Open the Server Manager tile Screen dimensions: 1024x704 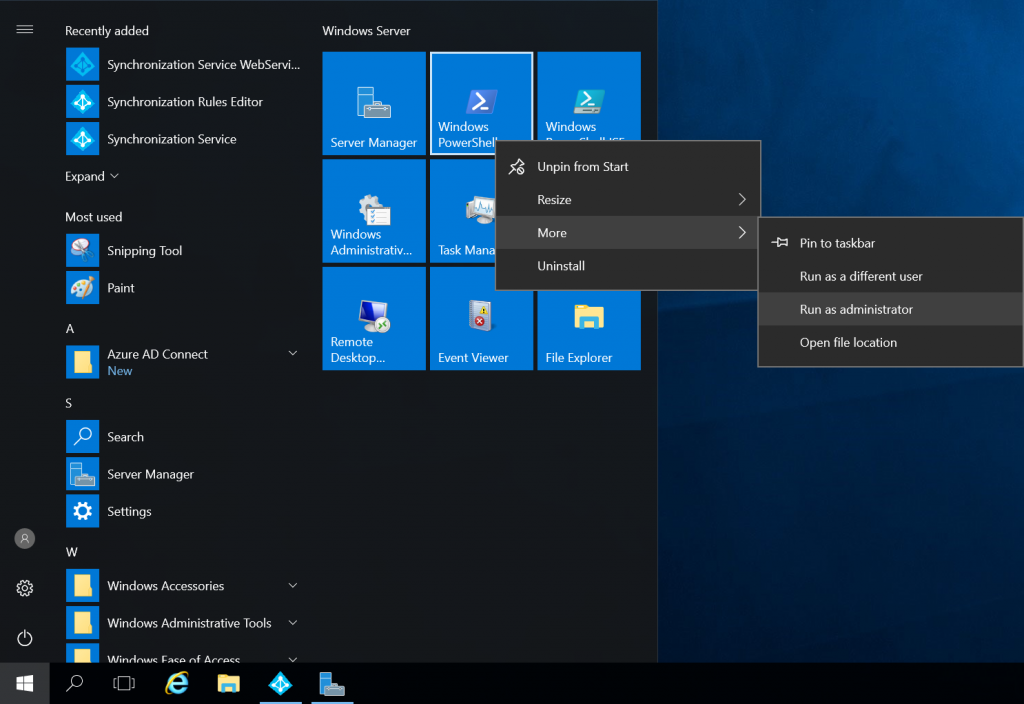click(374, 103)
